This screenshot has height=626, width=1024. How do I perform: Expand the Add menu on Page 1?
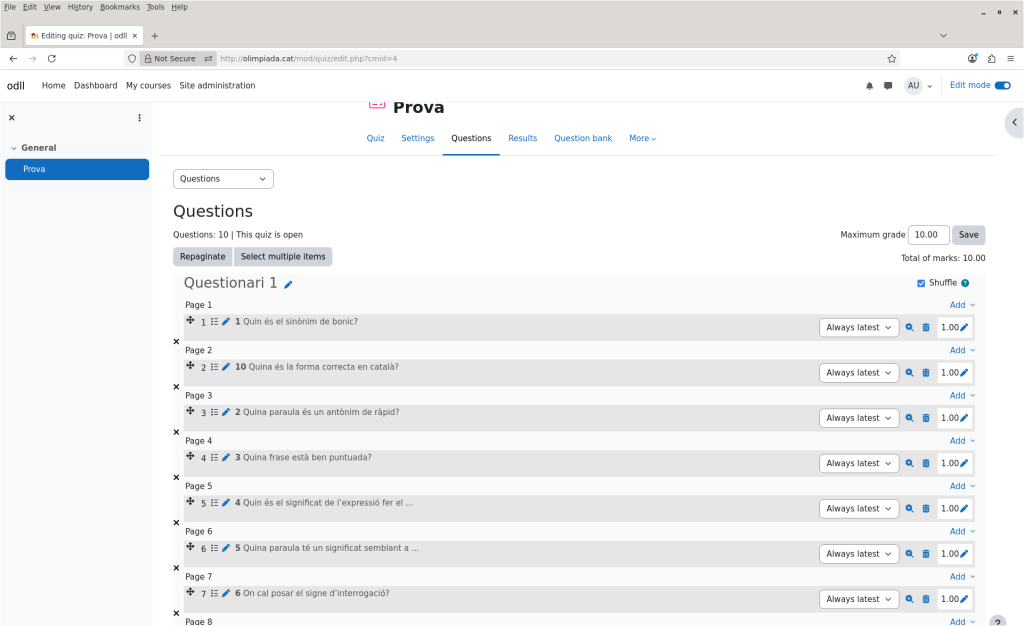pos(961,305)
